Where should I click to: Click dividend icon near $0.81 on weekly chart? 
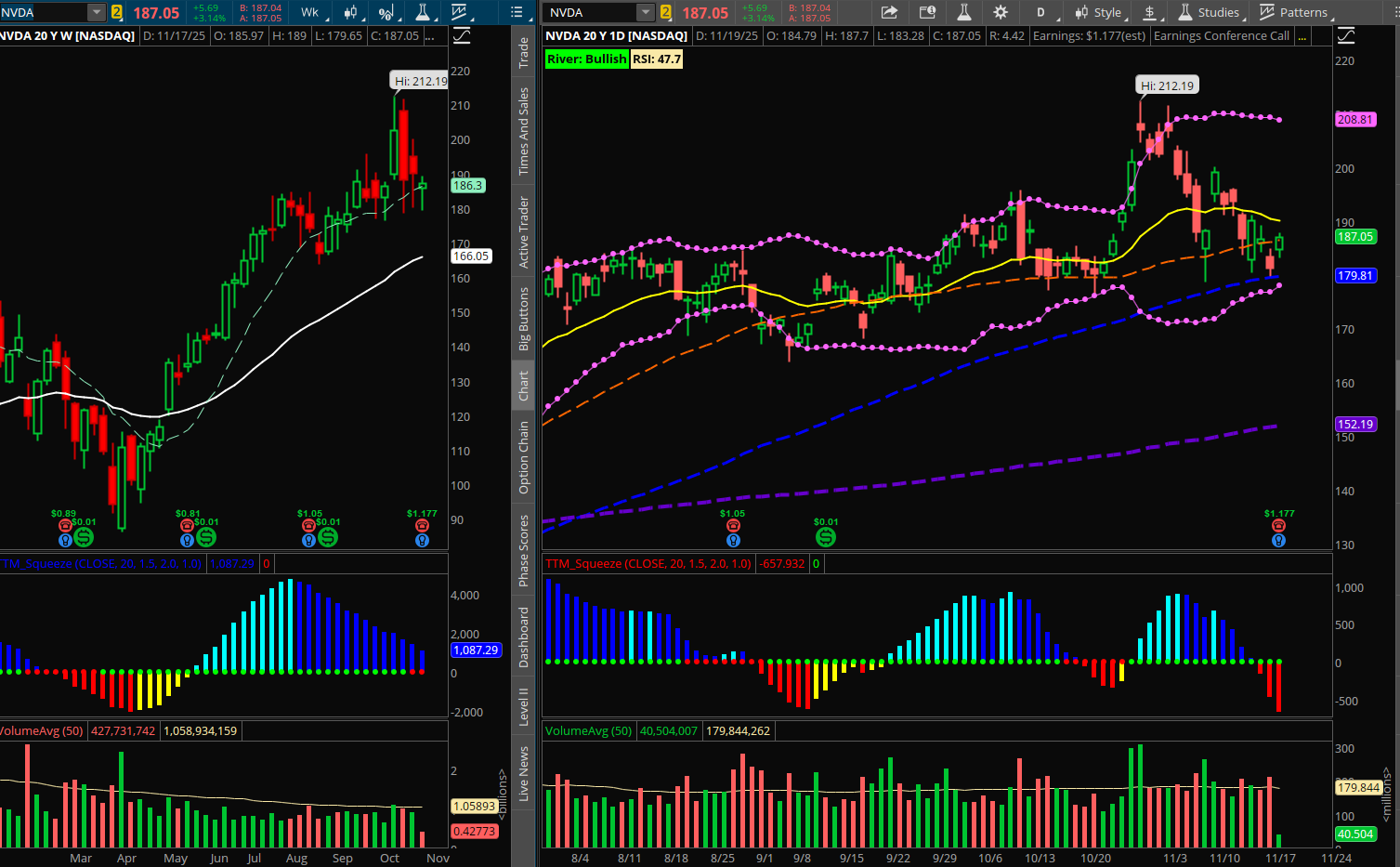[206, 537]
